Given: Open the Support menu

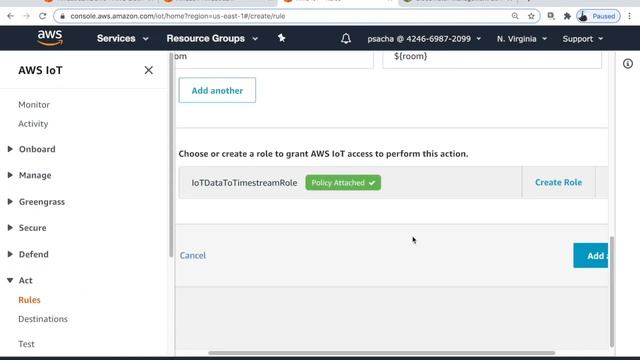Looking at the screenshot, I should click(582, 39).
